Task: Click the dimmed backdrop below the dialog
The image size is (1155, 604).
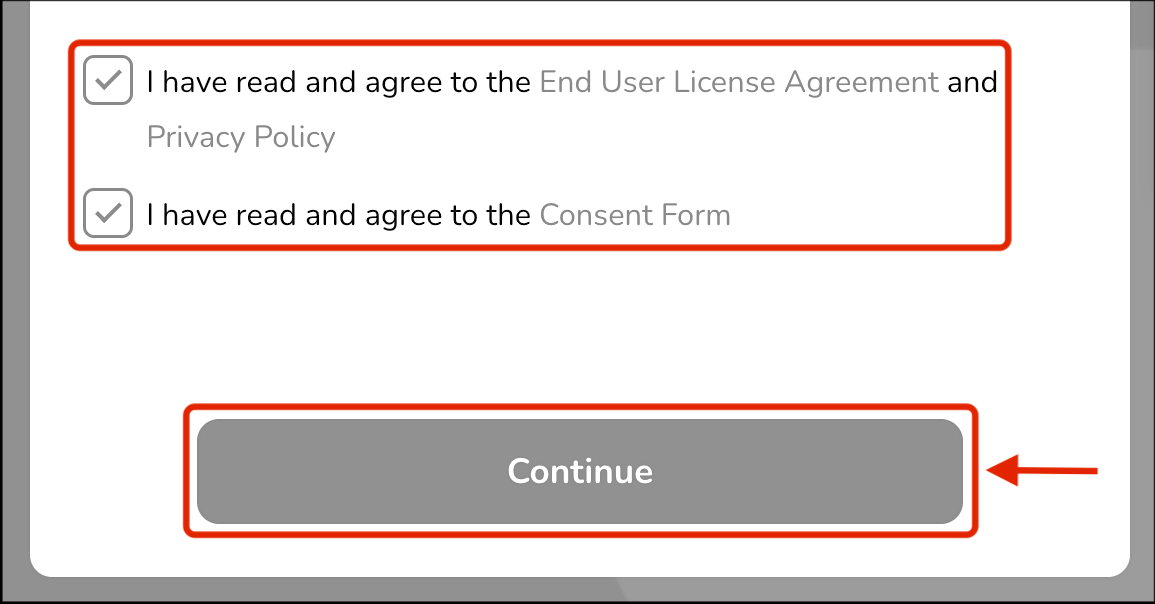Action: 580,593
